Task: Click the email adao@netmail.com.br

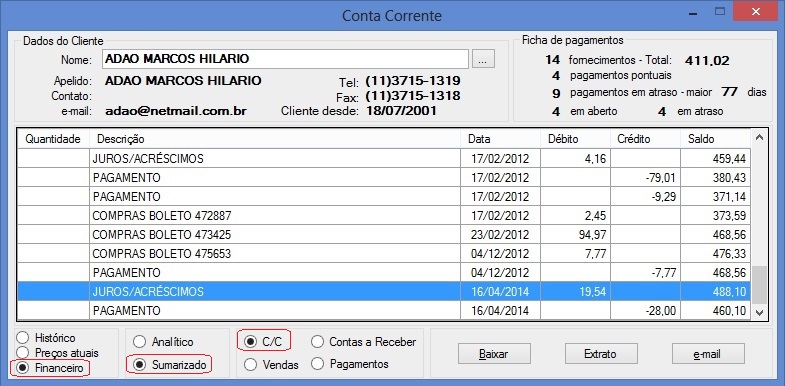Action: [176, 111]
